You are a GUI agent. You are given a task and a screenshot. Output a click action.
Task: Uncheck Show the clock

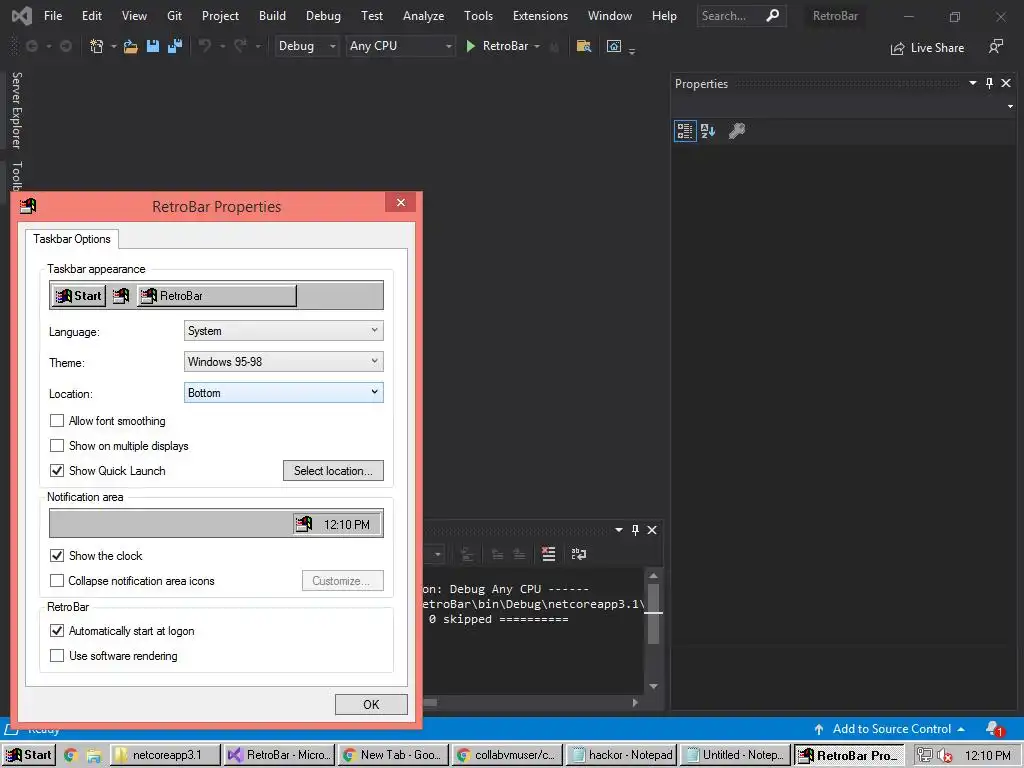tap(57, 555)
